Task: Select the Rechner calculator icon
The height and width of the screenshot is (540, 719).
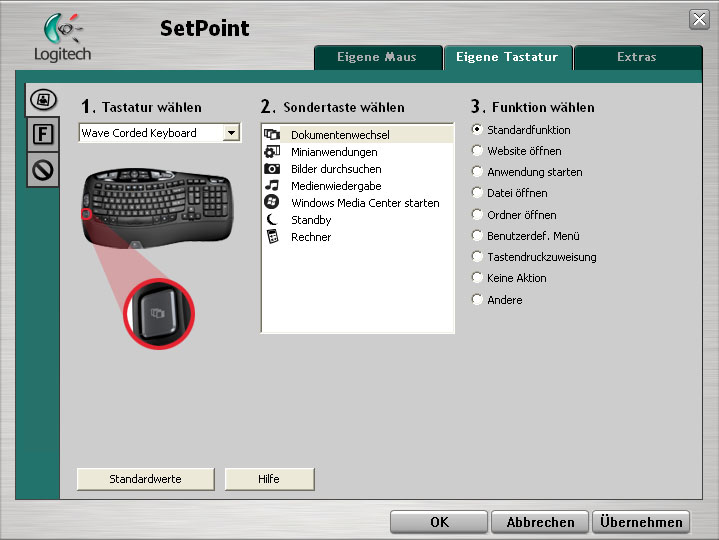Action: click(x=271, y=237)
